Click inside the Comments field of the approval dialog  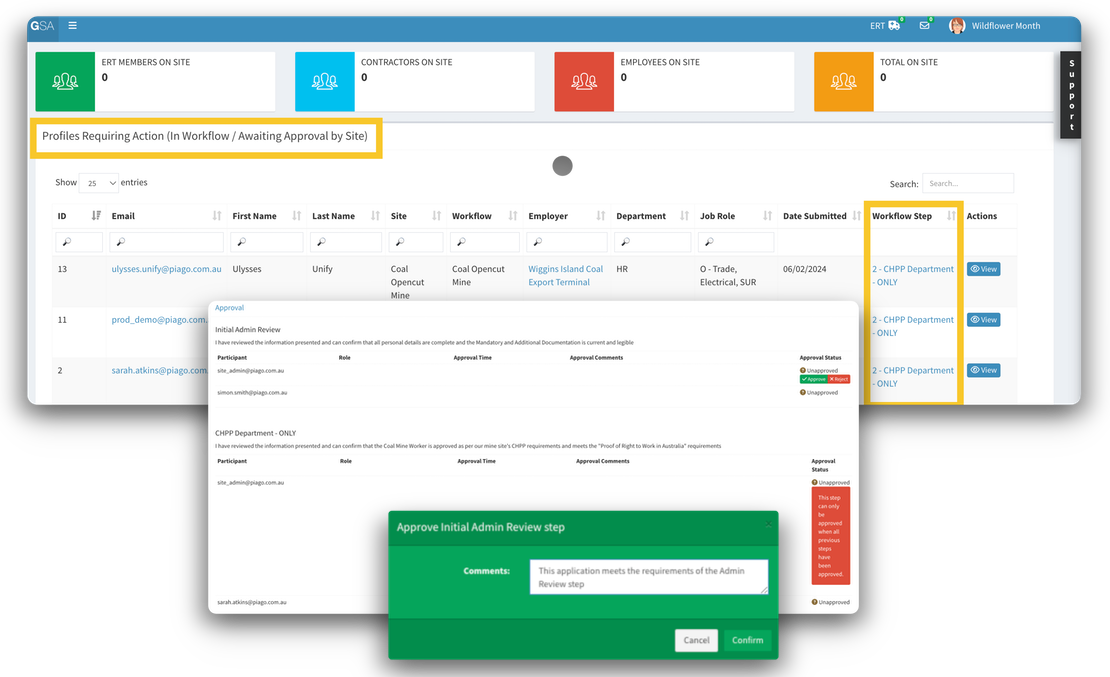point(648,576)
